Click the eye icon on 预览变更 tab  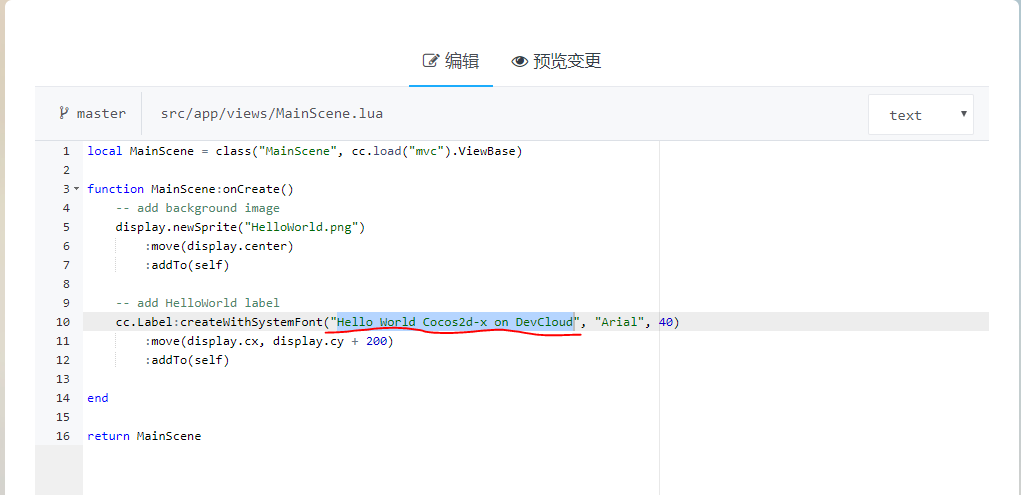click(x=520, y=62)
